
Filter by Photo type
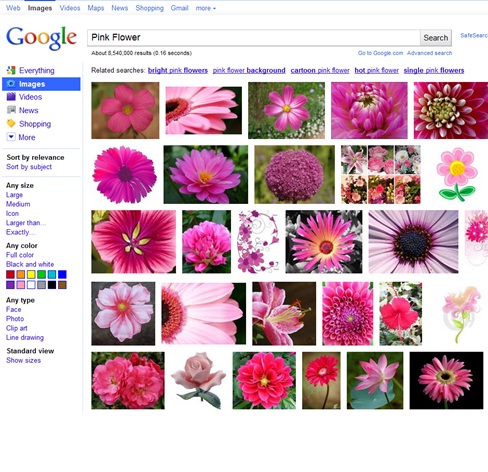(15, 319)
